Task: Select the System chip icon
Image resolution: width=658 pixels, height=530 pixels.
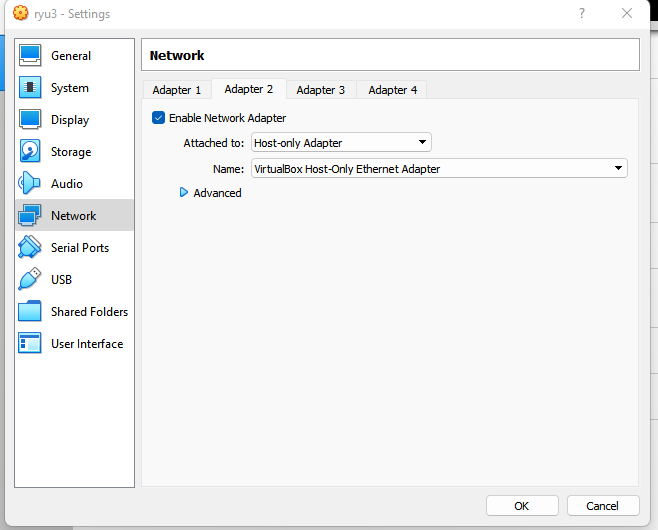Action: pyautogui.click(x=30, y=88)
